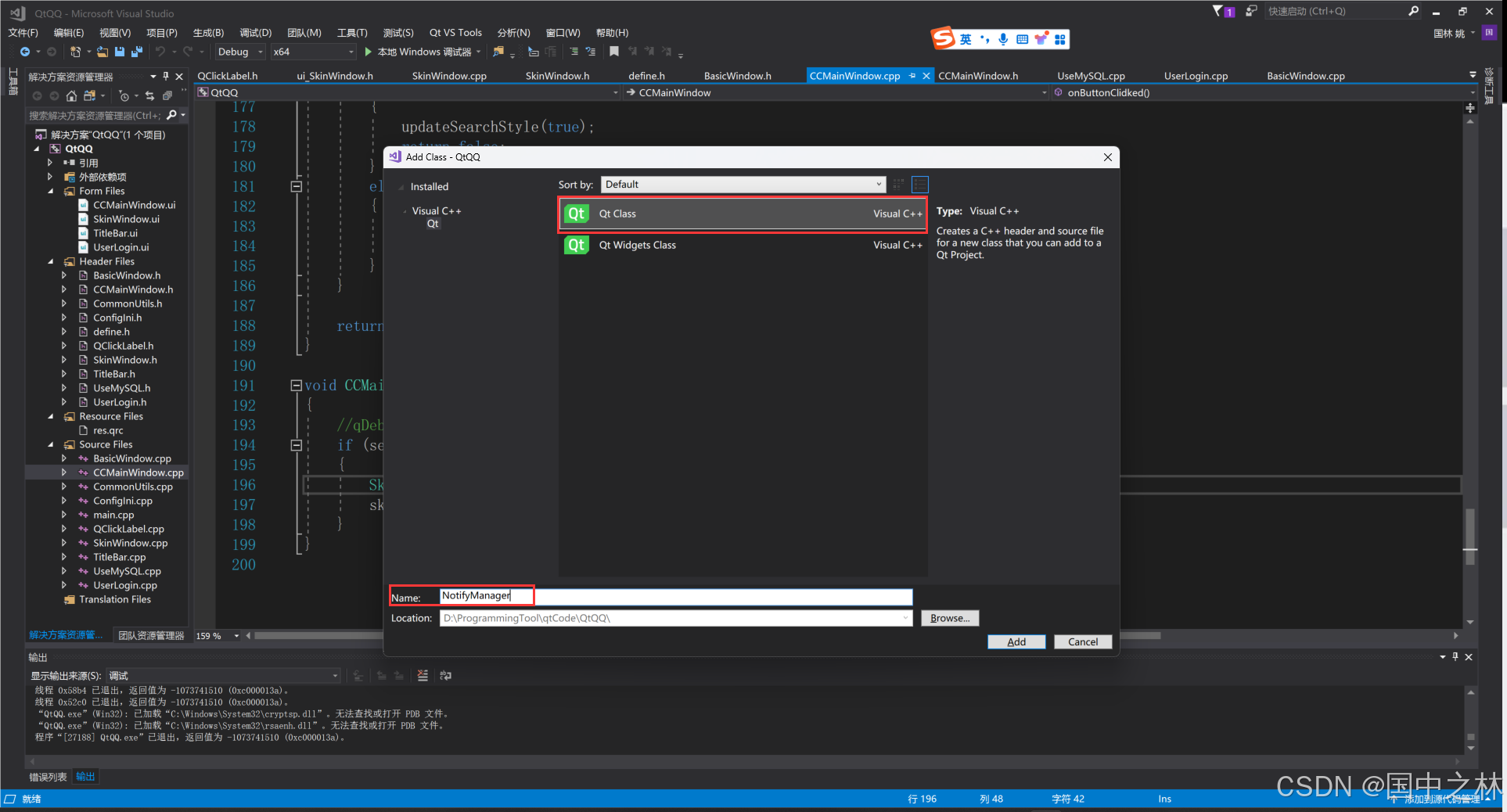
Task: Pin the Solution Explorer panel
Action: pos(166,76)
